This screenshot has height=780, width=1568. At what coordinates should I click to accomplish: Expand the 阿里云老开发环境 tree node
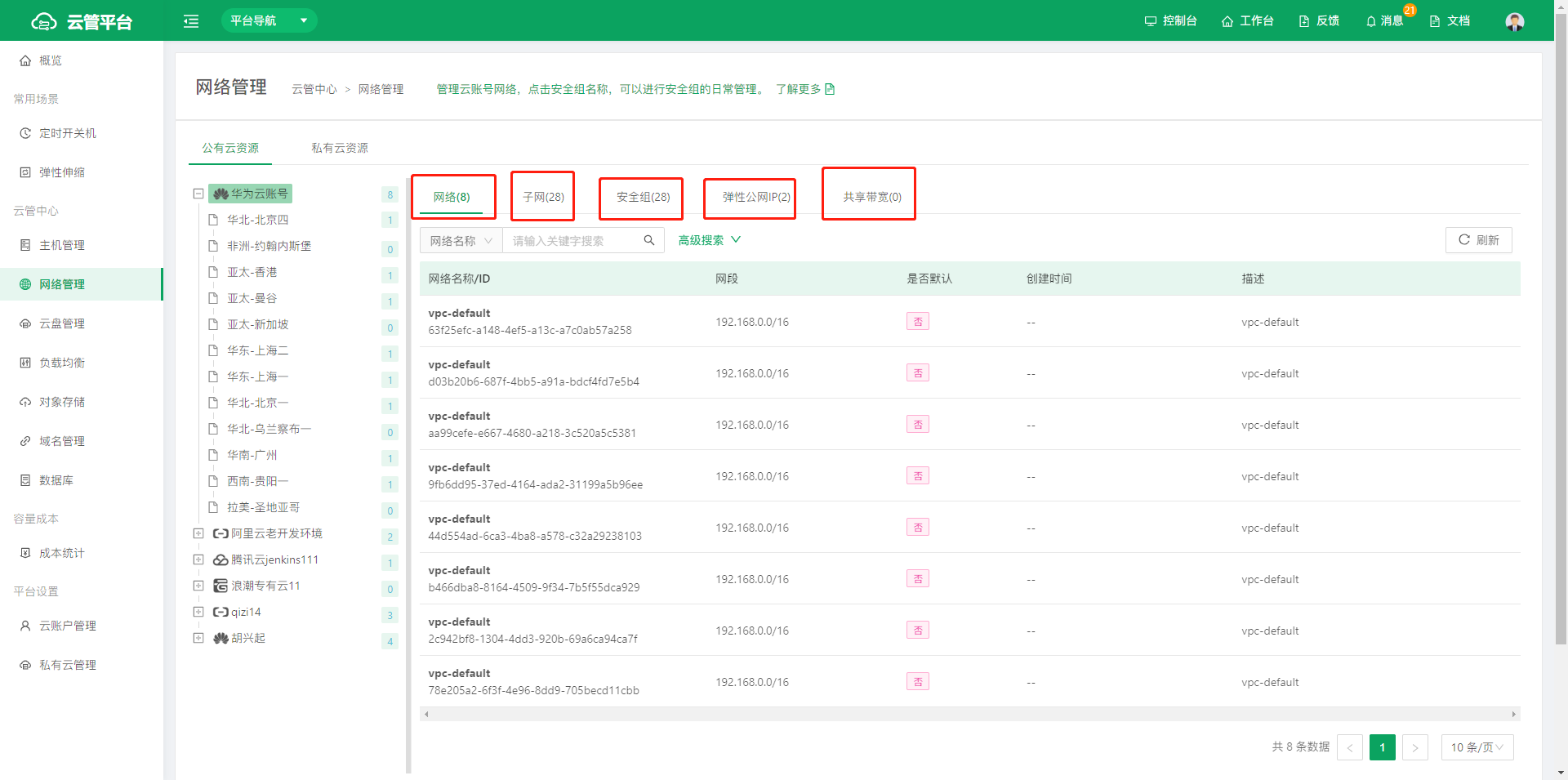click(198, 533)
